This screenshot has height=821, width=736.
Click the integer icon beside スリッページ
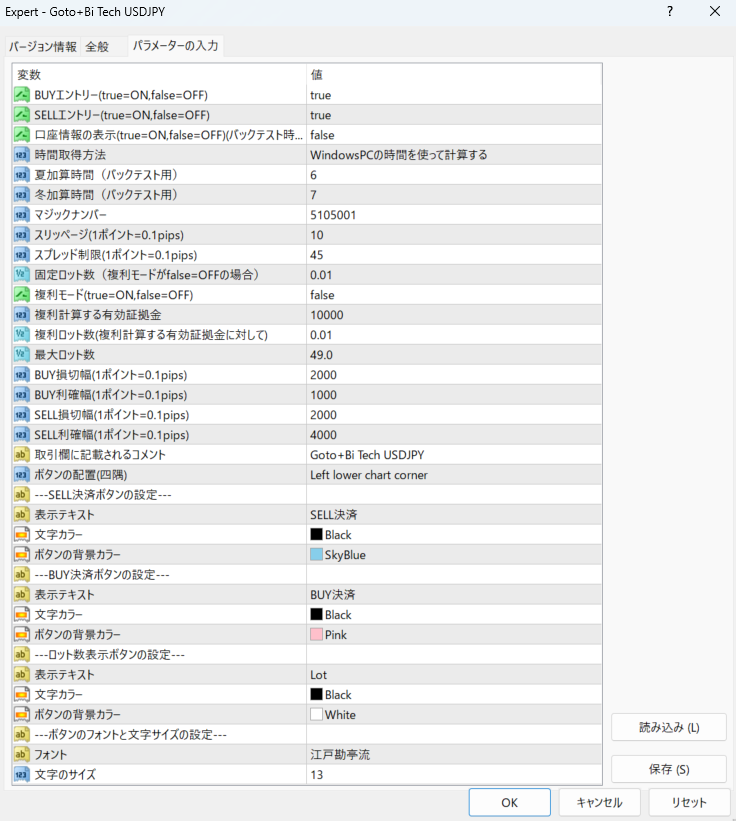click(21, 235)
